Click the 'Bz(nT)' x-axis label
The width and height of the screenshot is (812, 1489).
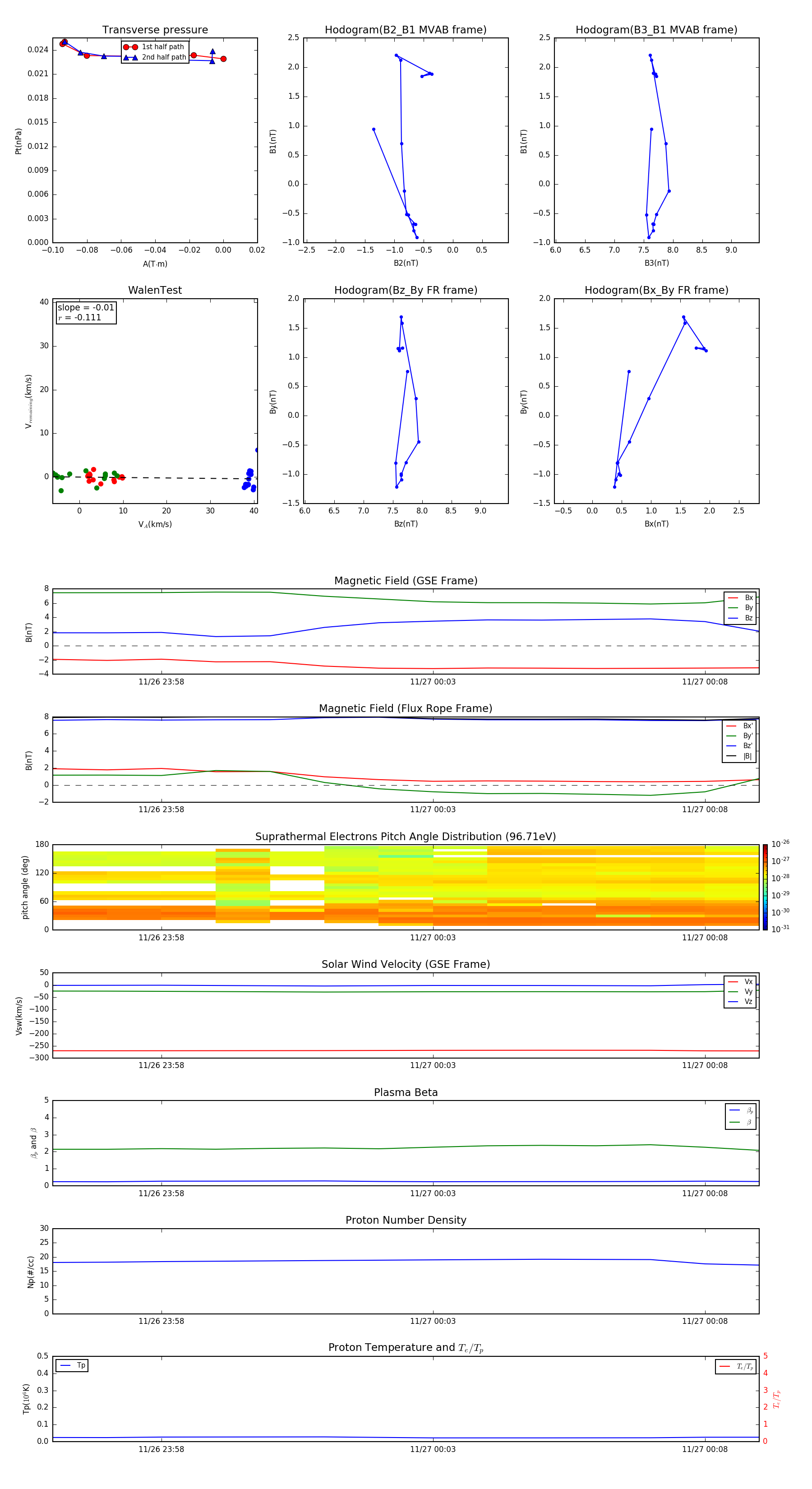click(406, 524)
